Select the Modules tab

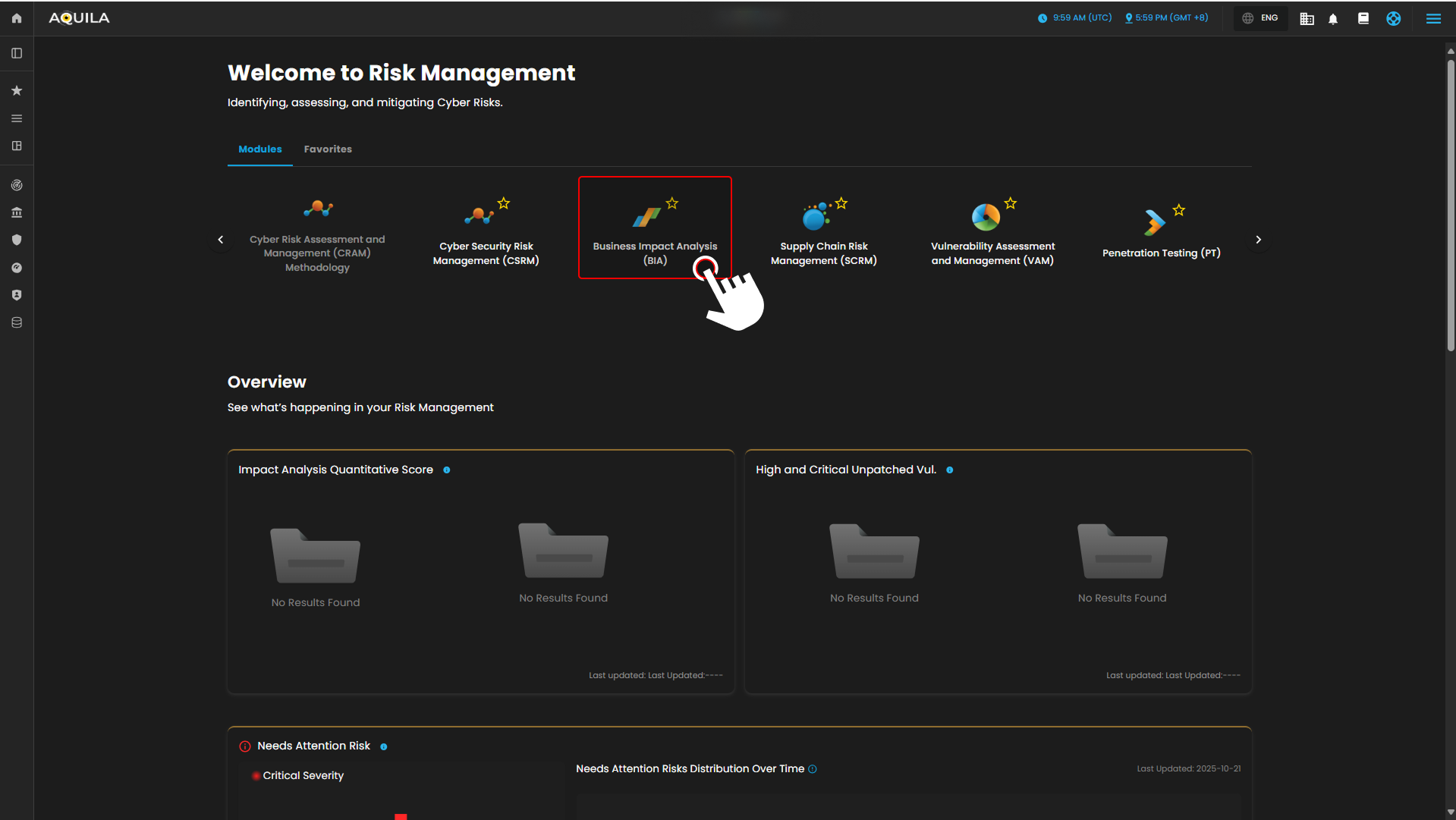pos(260,149)
